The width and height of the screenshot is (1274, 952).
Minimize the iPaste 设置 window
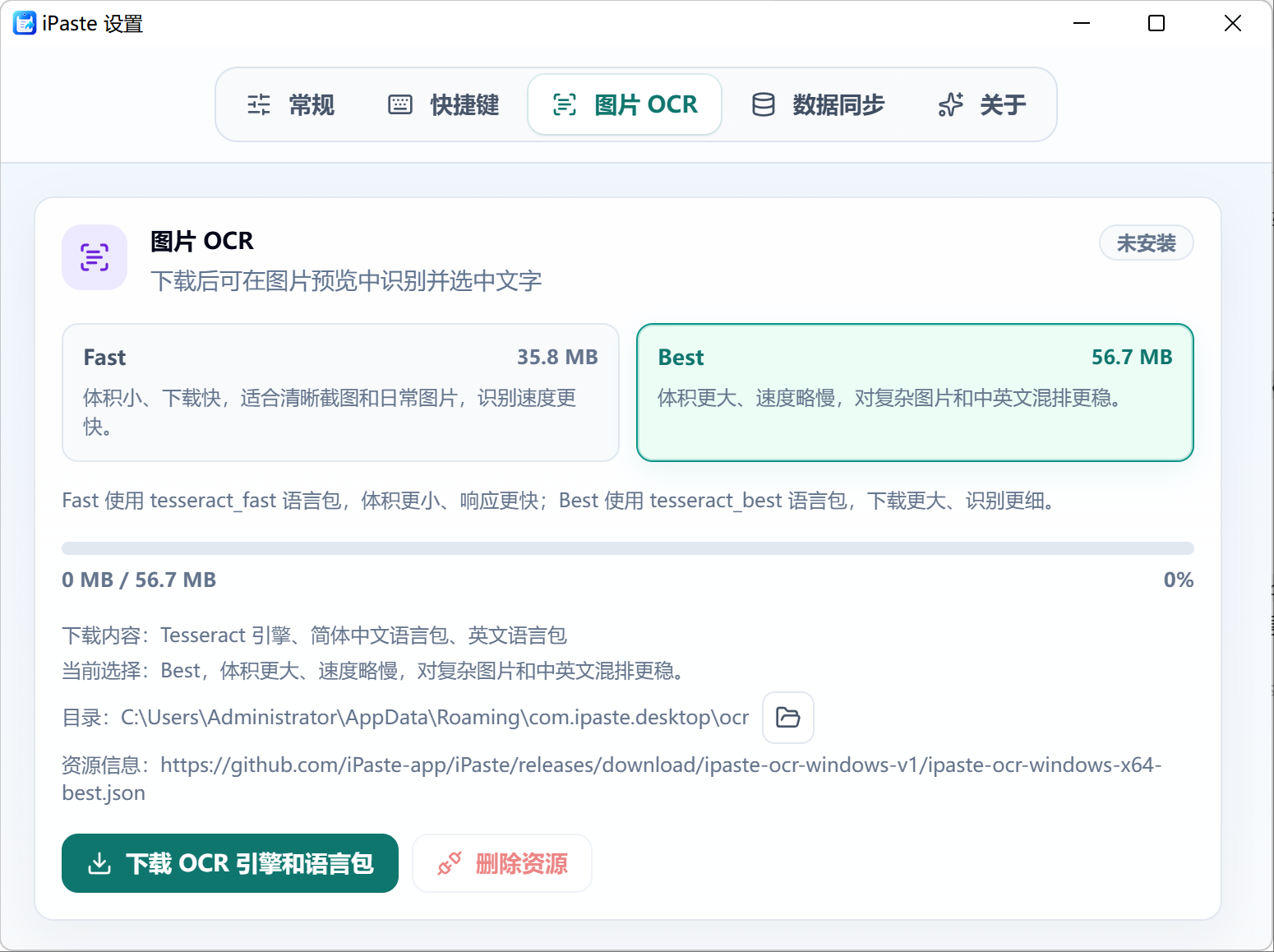click(x=1082, y=23)
